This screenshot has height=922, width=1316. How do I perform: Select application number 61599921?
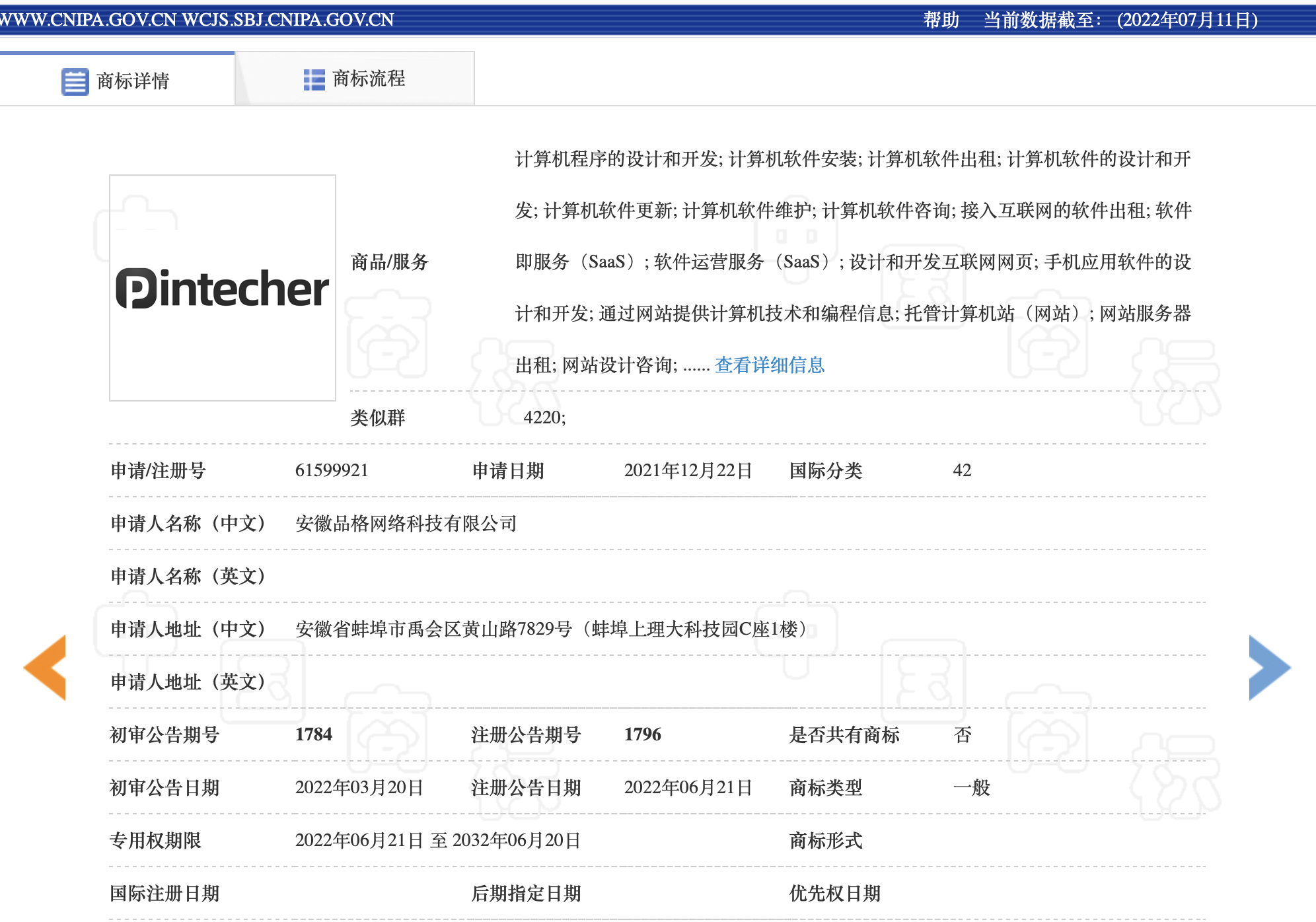click(332, 470)
